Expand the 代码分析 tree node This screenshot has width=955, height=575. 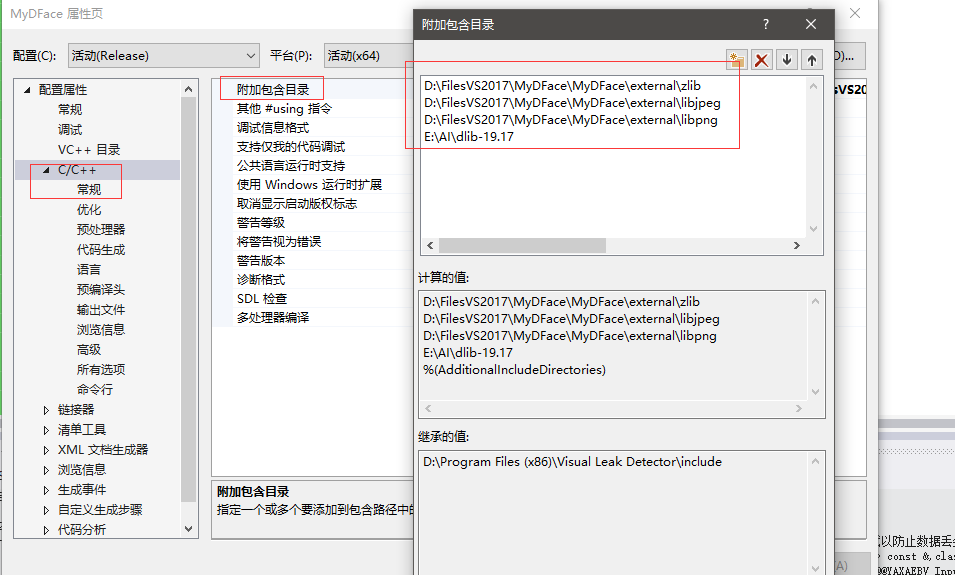[x=46, y=530]
